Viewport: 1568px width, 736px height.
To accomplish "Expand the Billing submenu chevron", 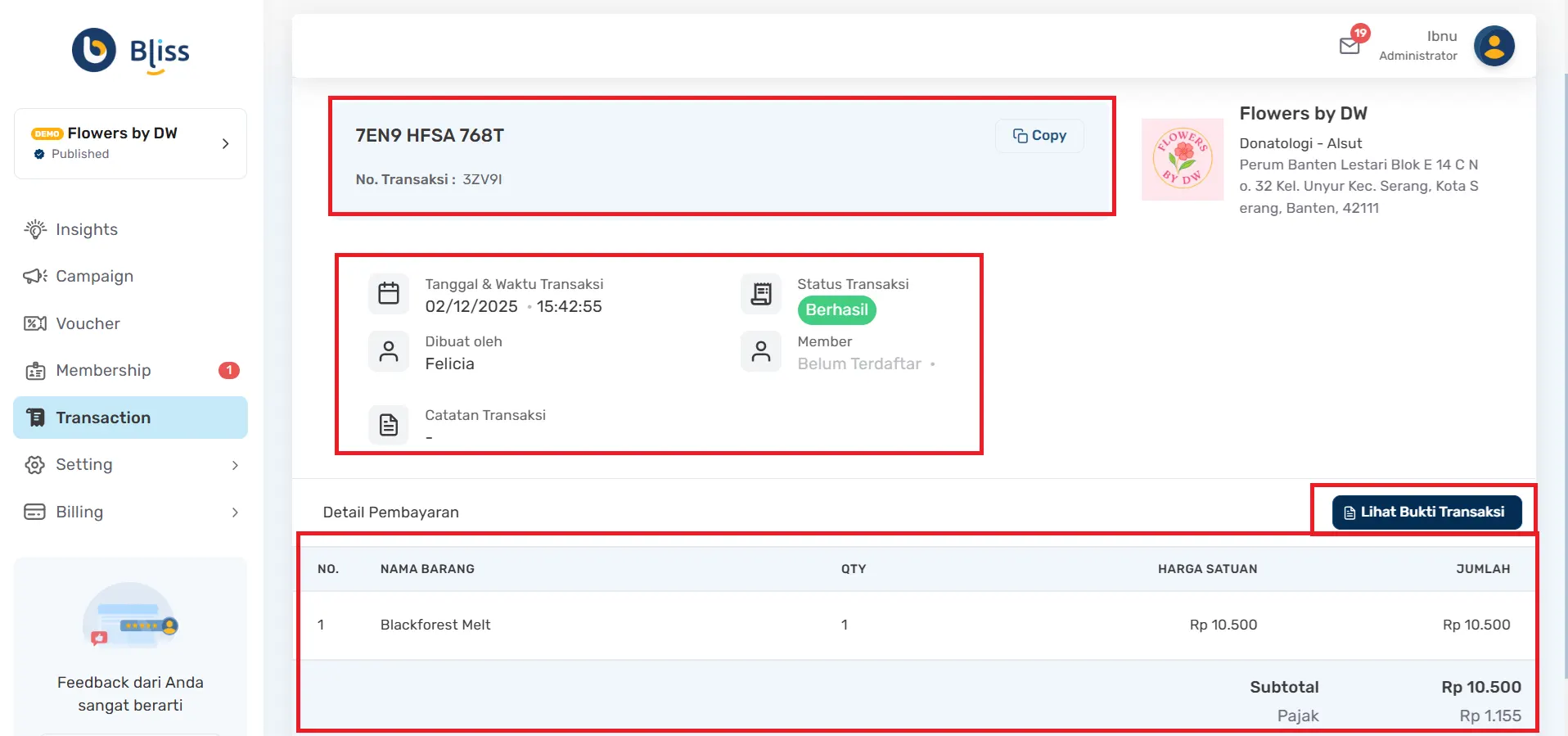I will click(x=235, y=512).
